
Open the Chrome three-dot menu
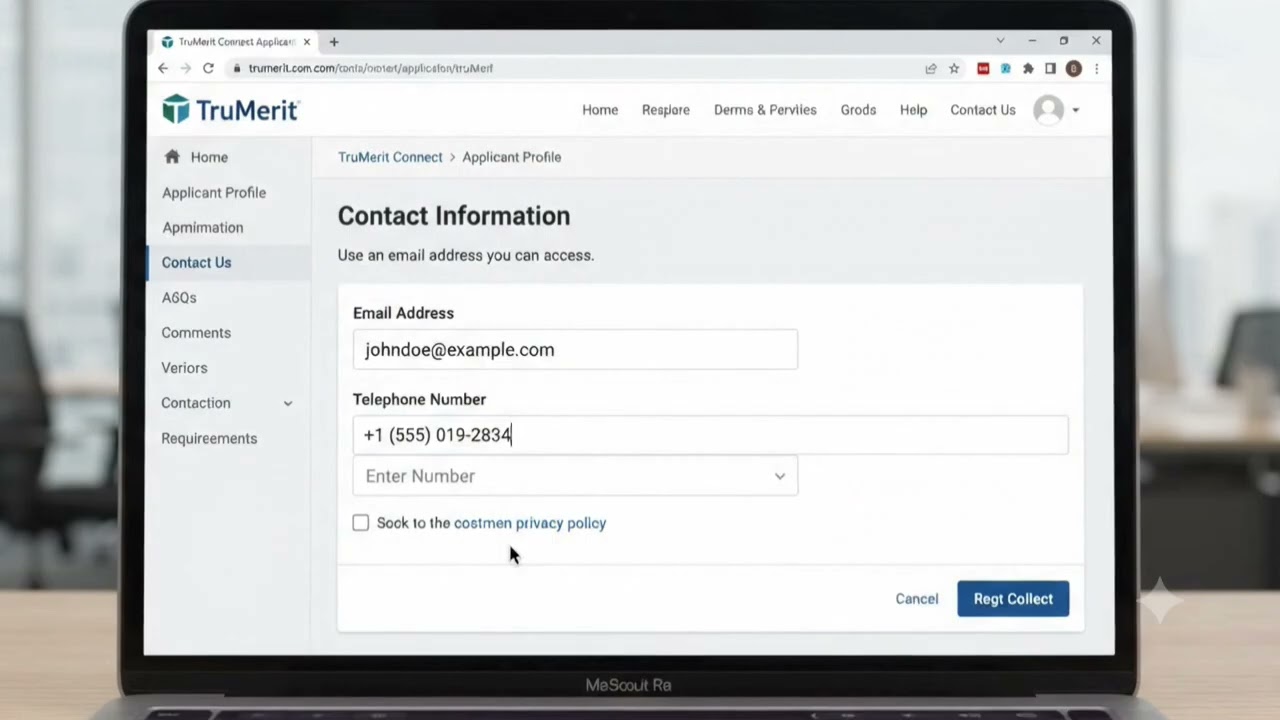1096,68
